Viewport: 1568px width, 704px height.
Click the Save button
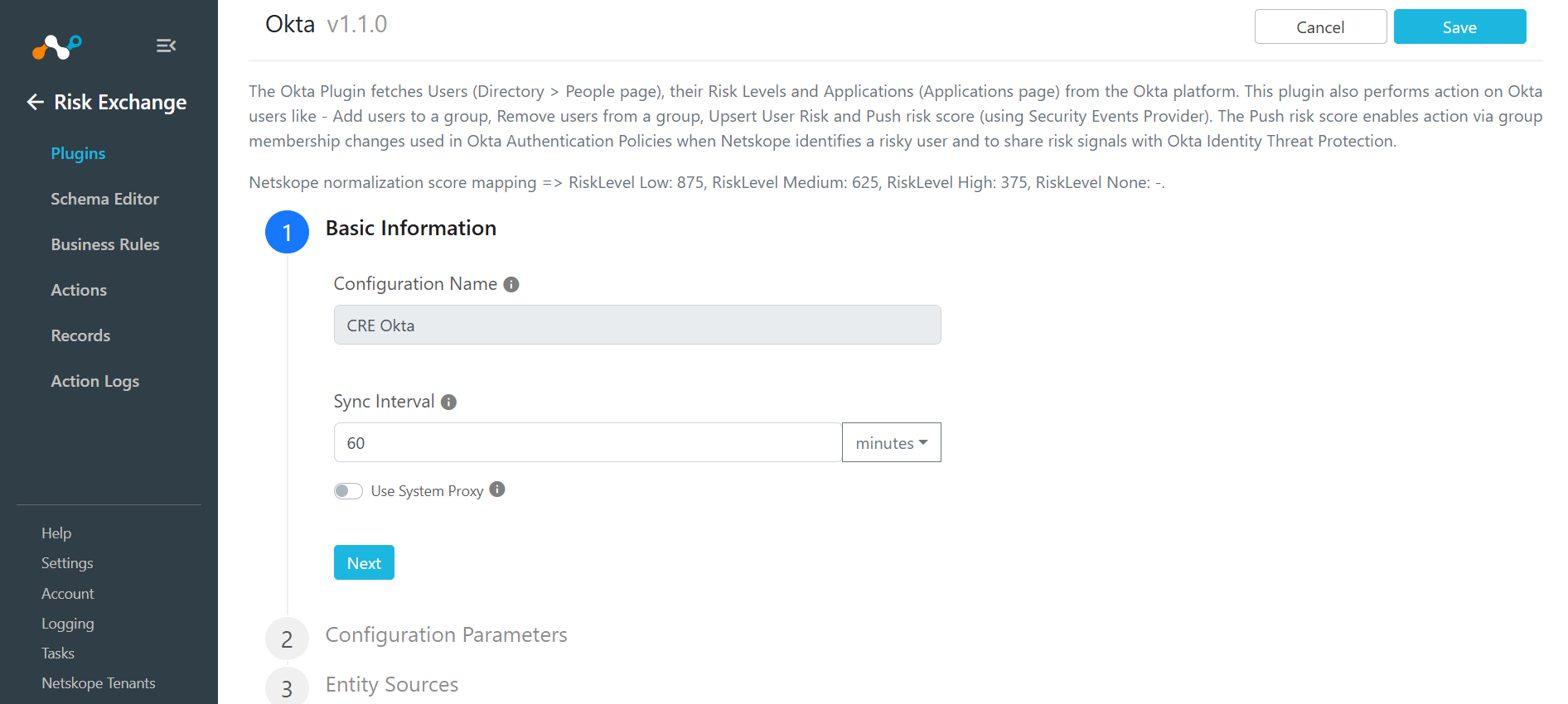[x=1459, y=27]
